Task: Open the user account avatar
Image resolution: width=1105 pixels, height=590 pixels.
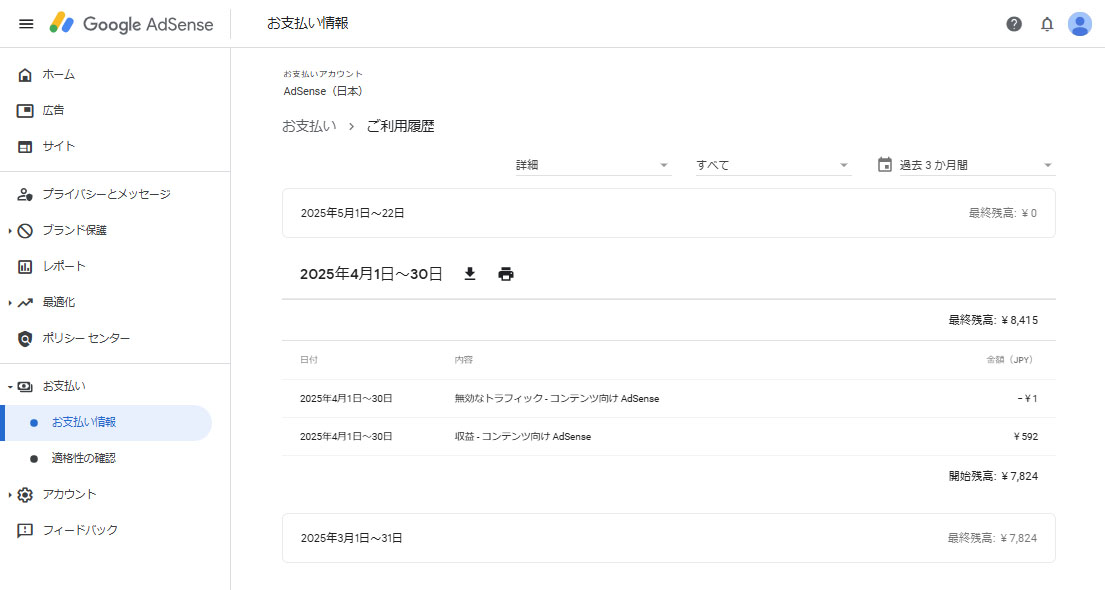Action: click(1079, 24)
